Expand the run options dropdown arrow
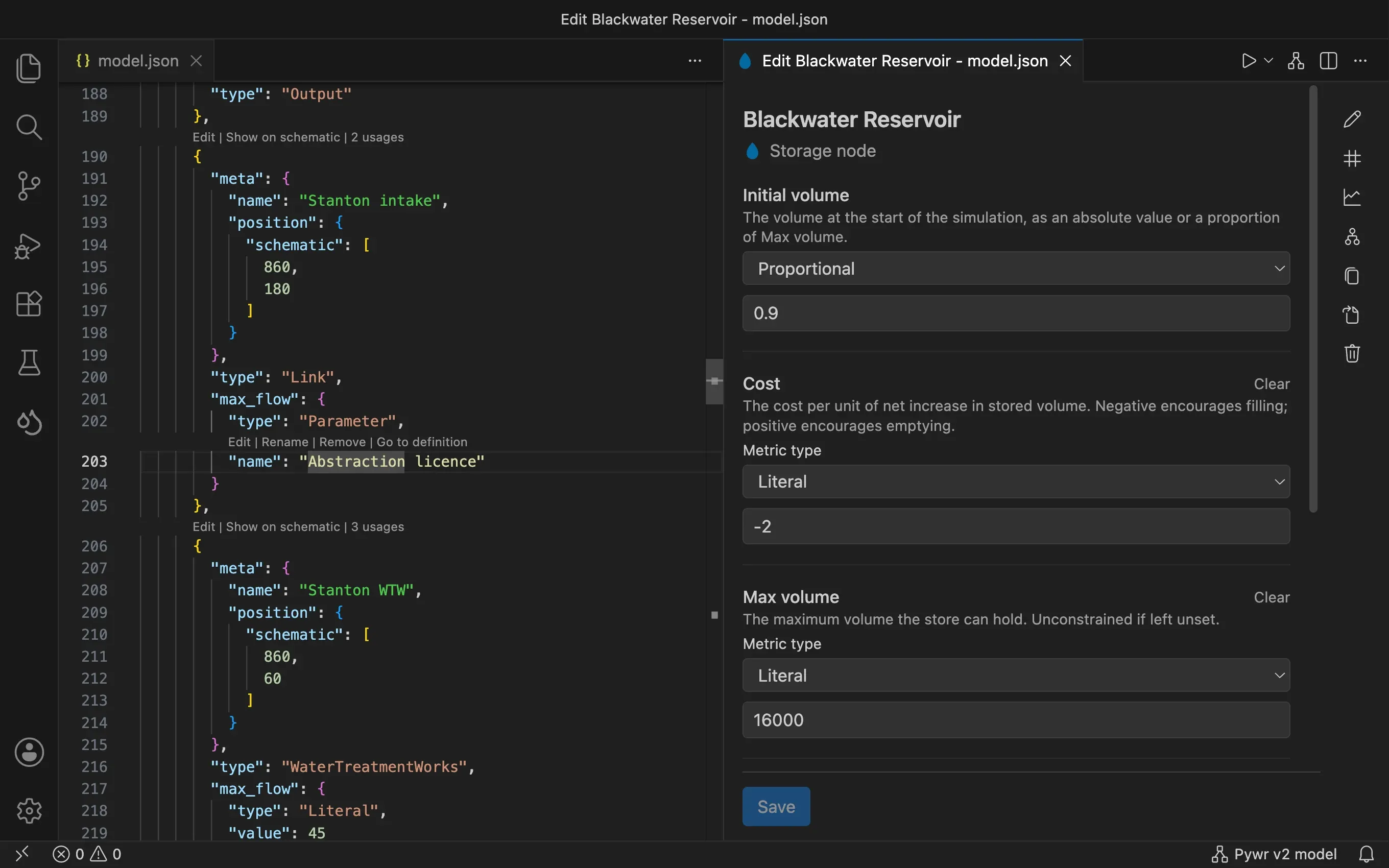The image size is (1389, 868). (1268, 61)
